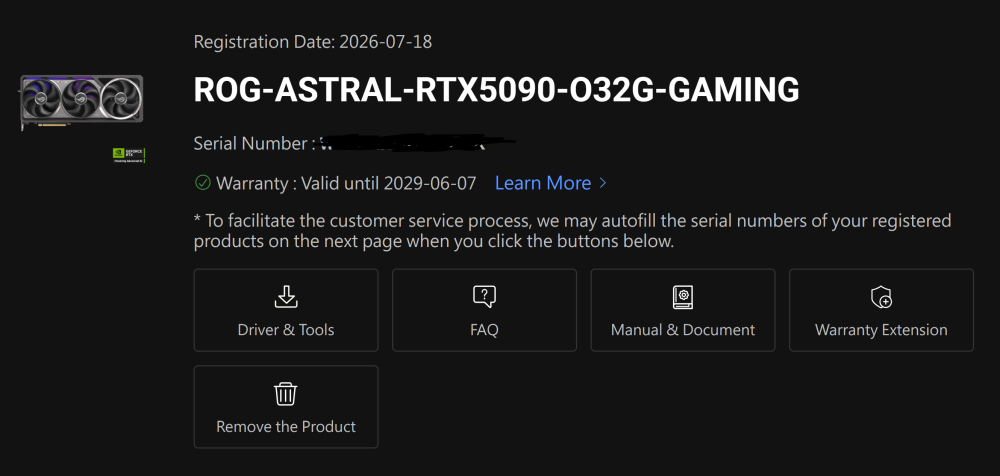Click the trash can icon
This screenshot has height=476, width=1000.
pos(286,394)
